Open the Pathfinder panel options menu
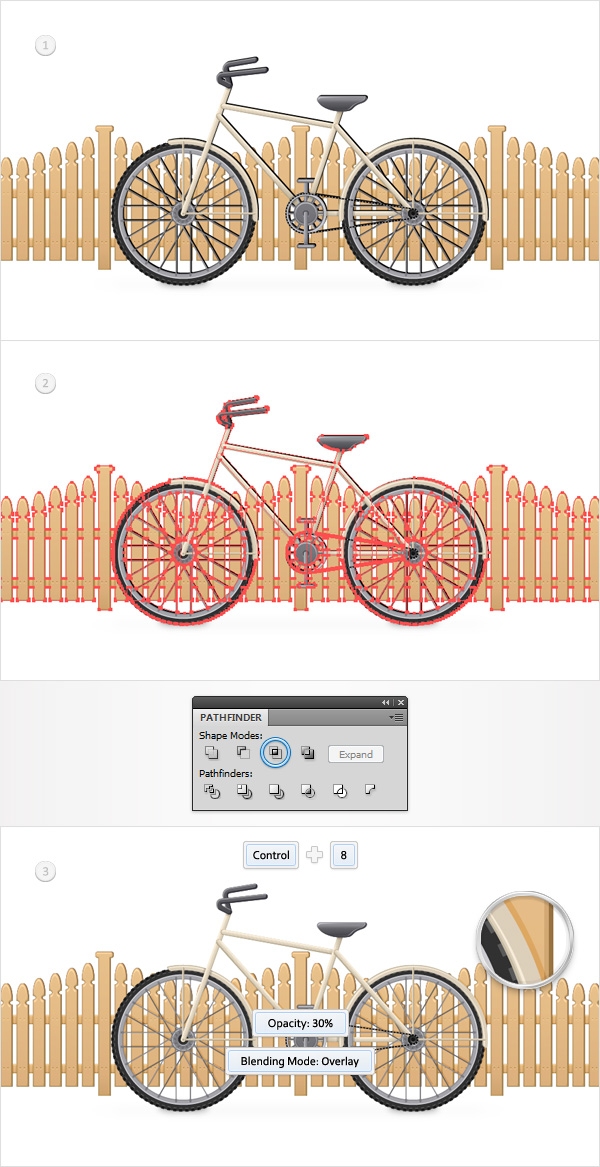 tap(396, 717)
